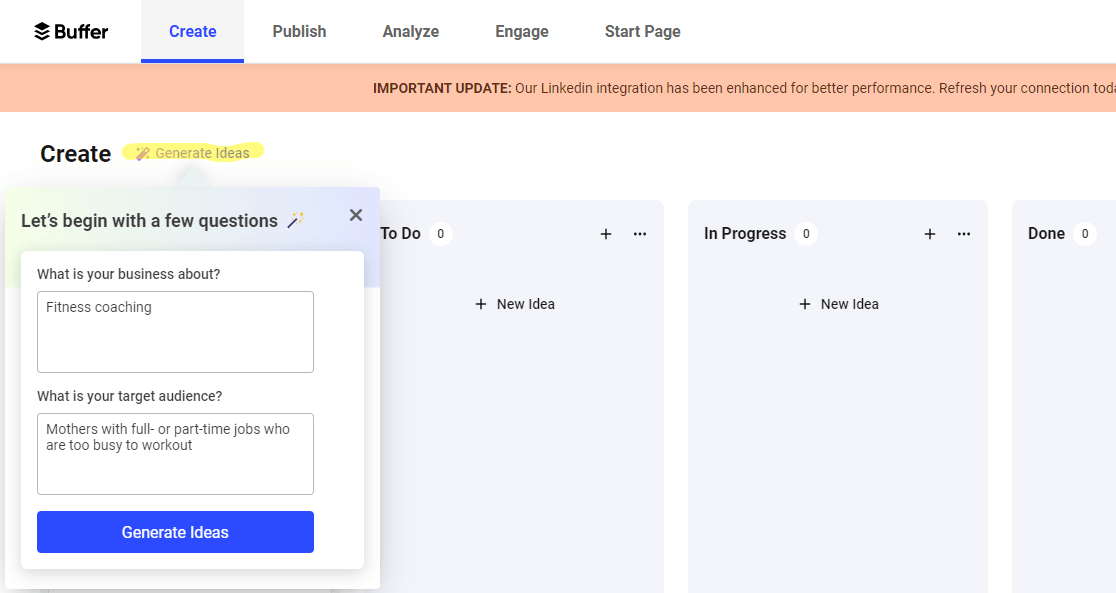This screenshot has height=593, width=1116.
Task: Open the ellipsis menu on the In Progress column
Action: click(963, 233)
